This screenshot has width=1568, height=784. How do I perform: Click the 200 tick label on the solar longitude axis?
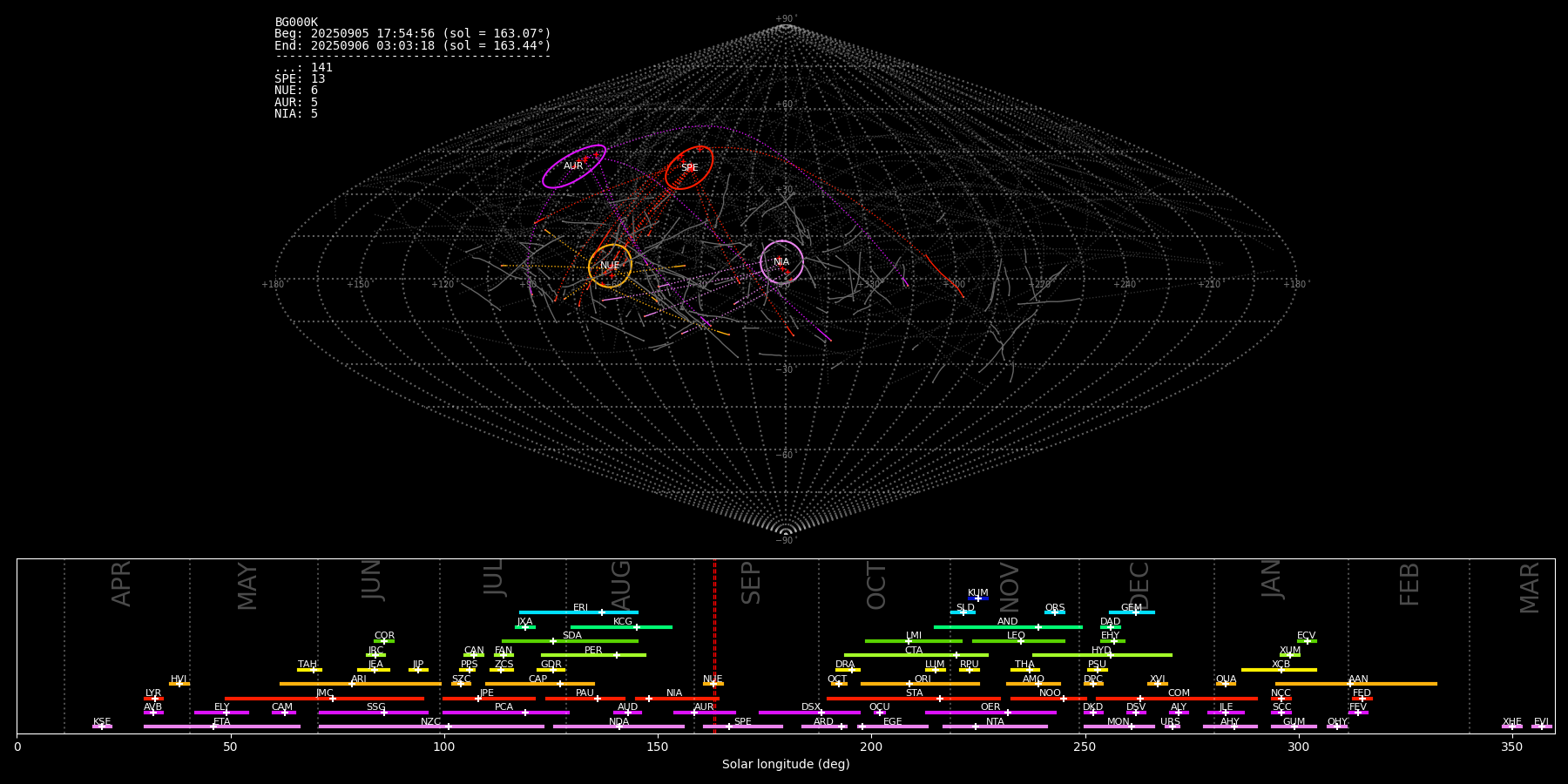click(871, 747)
